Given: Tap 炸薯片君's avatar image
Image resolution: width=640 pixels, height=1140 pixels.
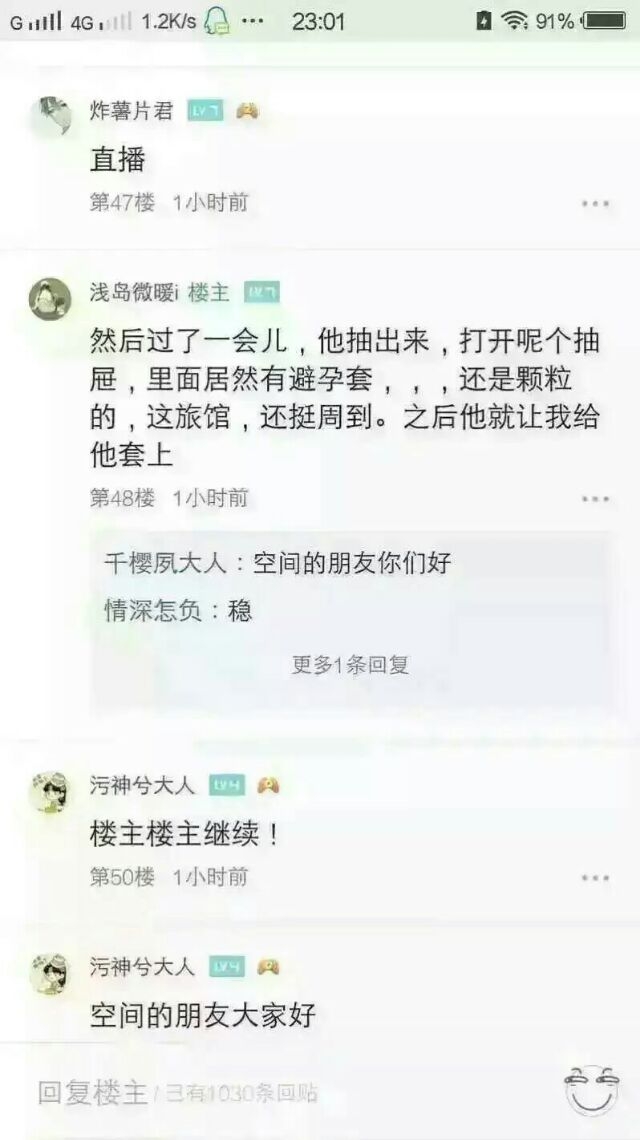Looking at the screenshot, I should point(51,115).
